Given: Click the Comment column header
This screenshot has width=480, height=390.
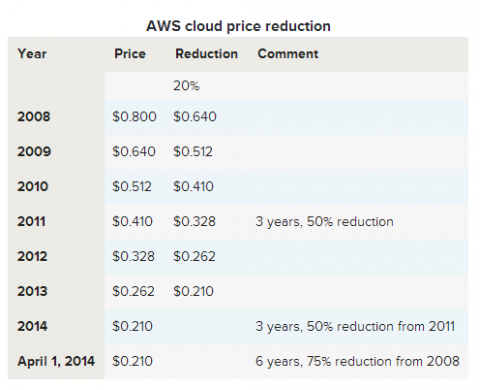Looking at the screenshot, I should point(288,54).
